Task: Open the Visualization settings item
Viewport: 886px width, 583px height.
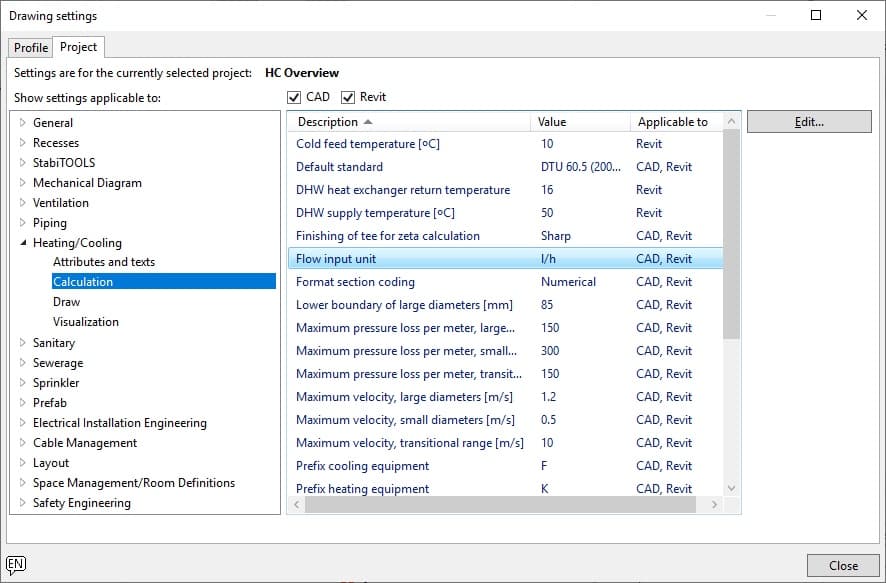Action: [x=86, y=322]
